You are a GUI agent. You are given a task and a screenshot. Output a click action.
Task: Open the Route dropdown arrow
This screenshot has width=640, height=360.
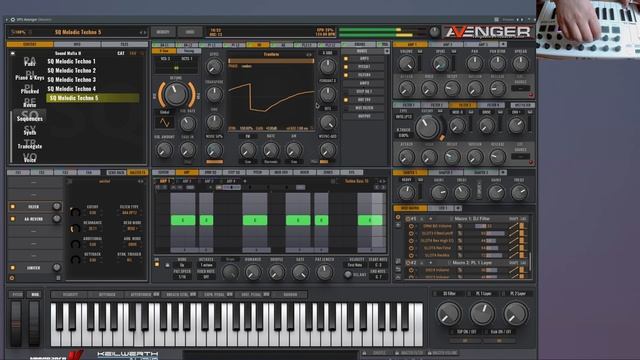tap(387, 51)
